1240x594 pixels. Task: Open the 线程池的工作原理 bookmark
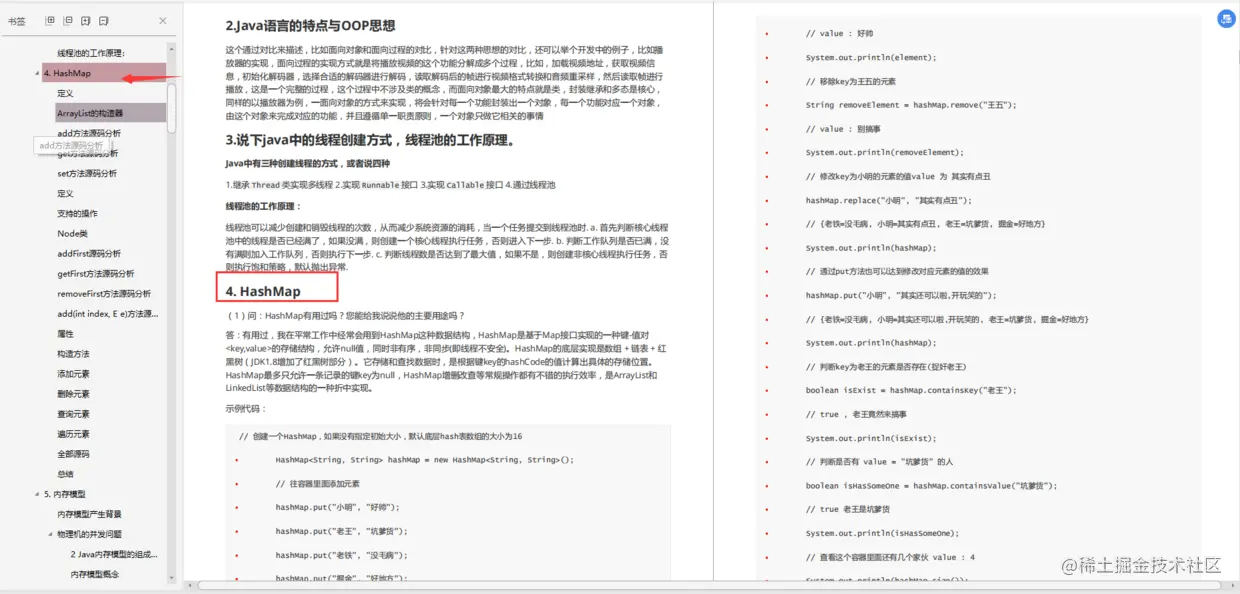[x=91, y=53]
